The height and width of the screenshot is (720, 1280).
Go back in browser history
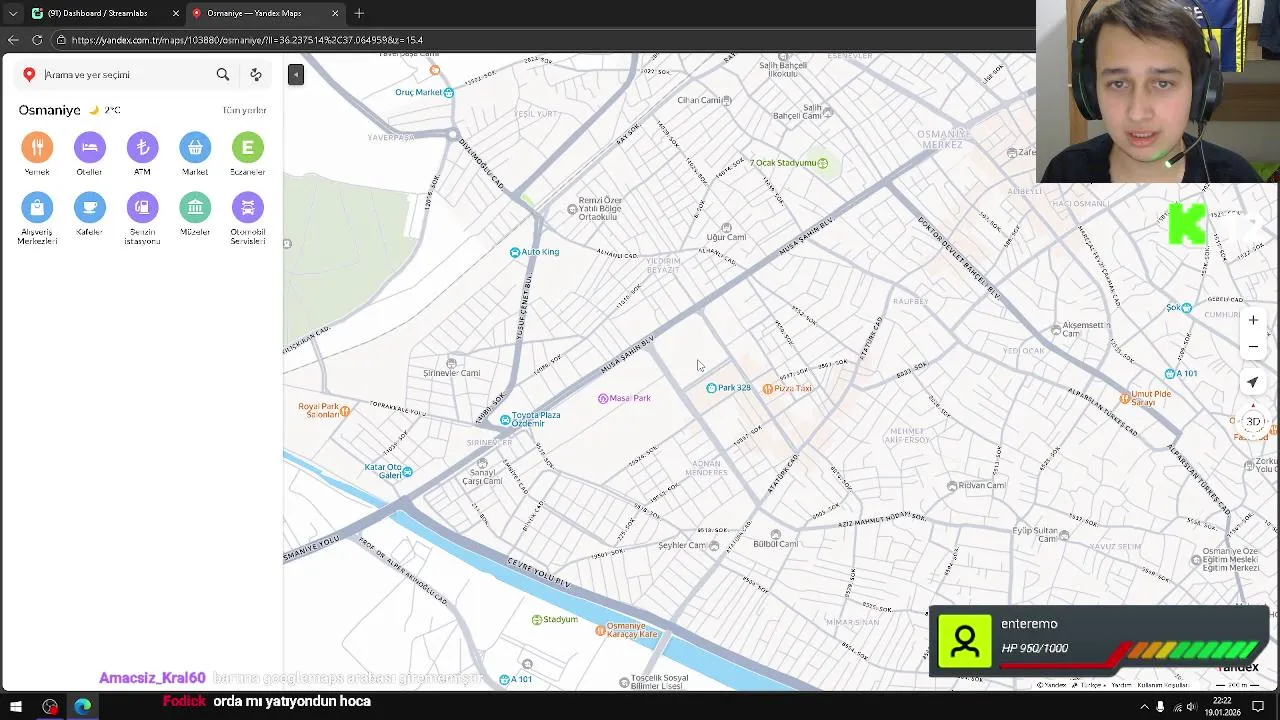coord(13,40)
